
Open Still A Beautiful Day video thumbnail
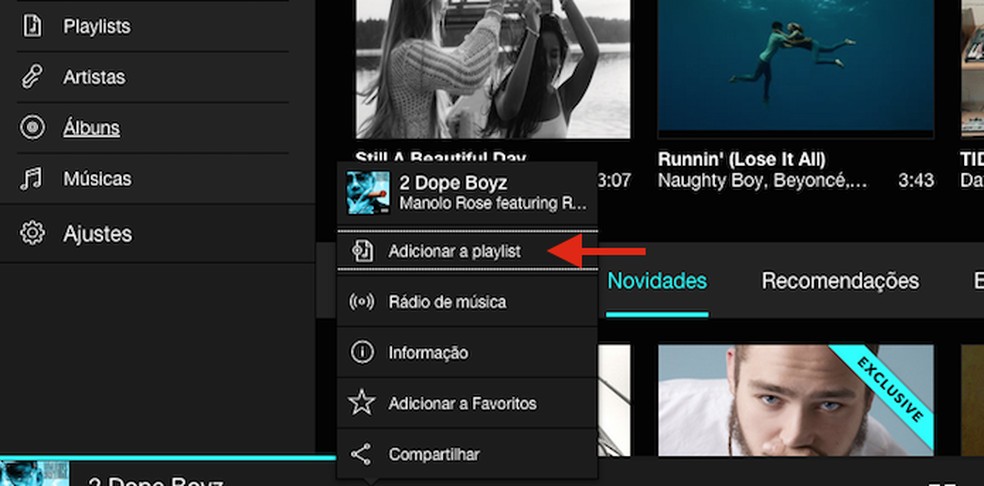point(493,69)
